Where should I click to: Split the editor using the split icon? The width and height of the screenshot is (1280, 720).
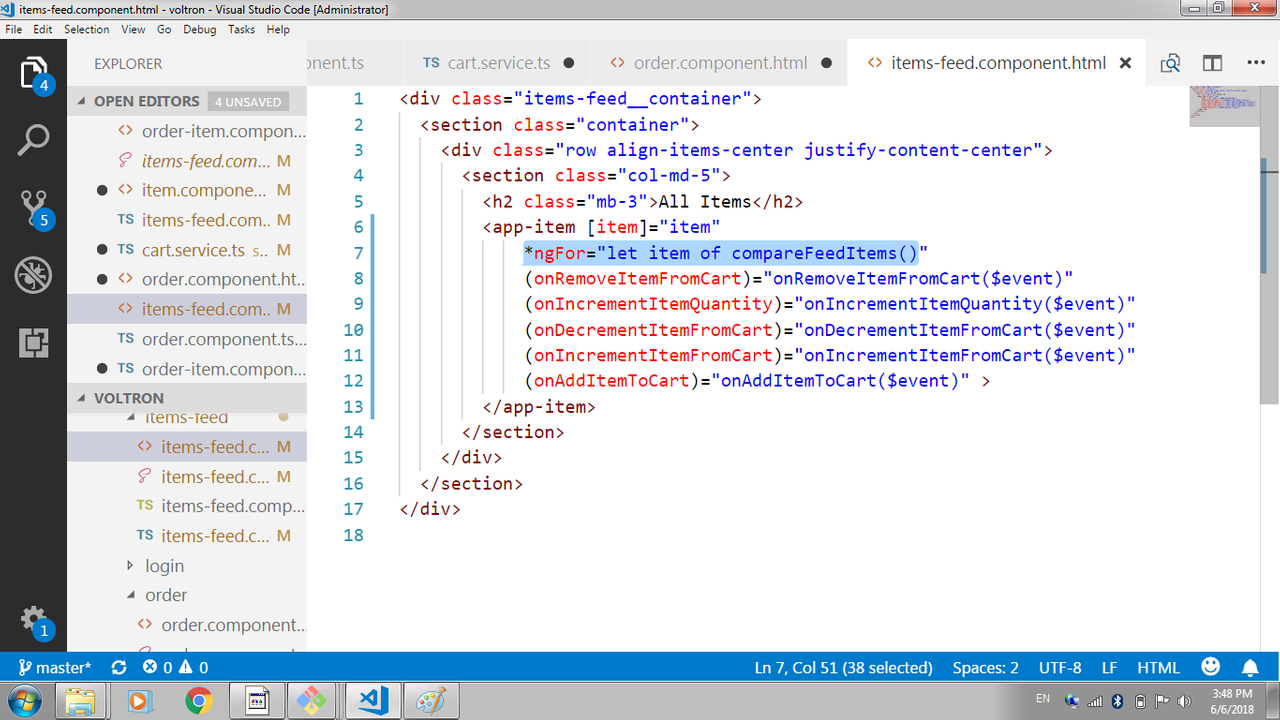[1212, 63]
